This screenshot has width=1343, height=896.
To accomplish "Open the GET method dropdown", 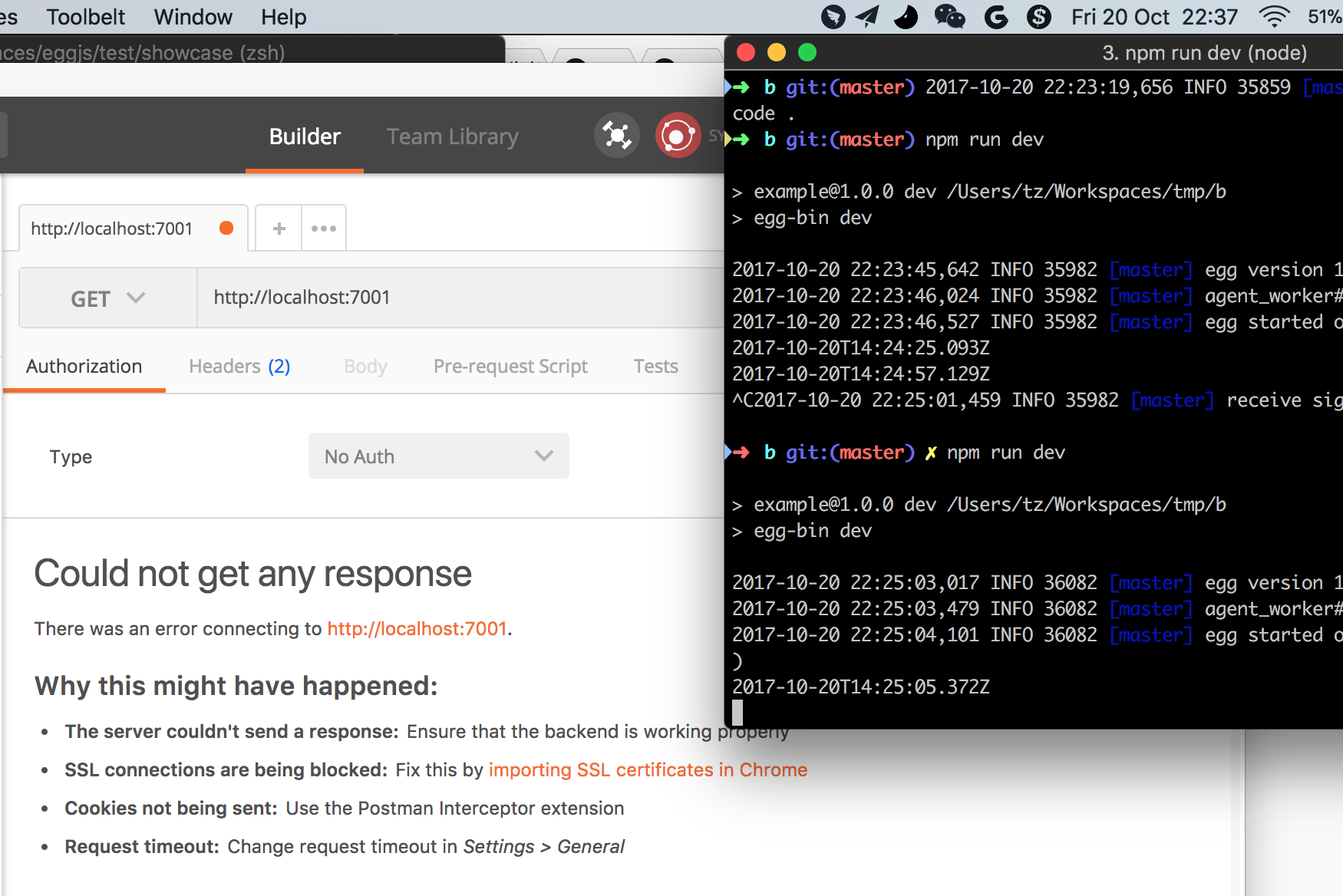I will (107, 298).
